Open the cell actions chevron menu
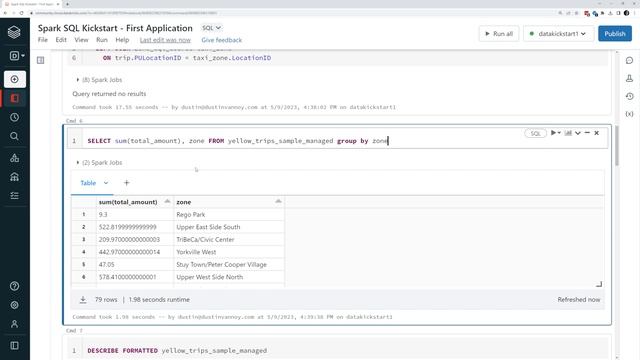The image size is (640, 360). (x=578, y=133)
